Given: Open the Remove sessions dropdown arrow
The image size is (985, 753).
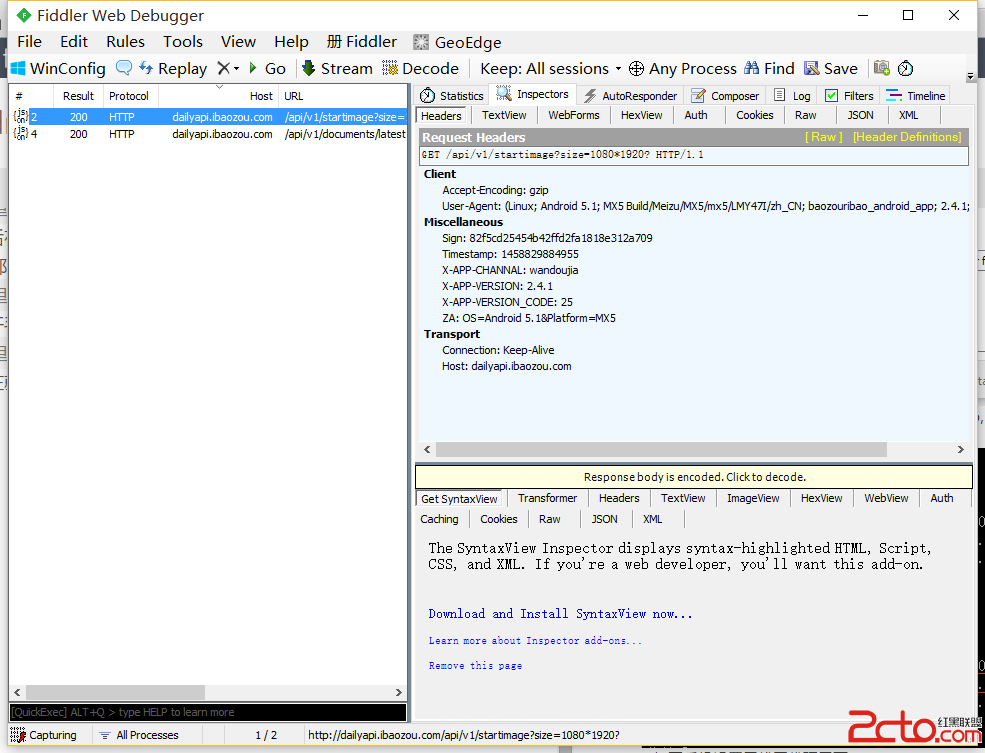Looking at the screenshot, I should point(236,68).
